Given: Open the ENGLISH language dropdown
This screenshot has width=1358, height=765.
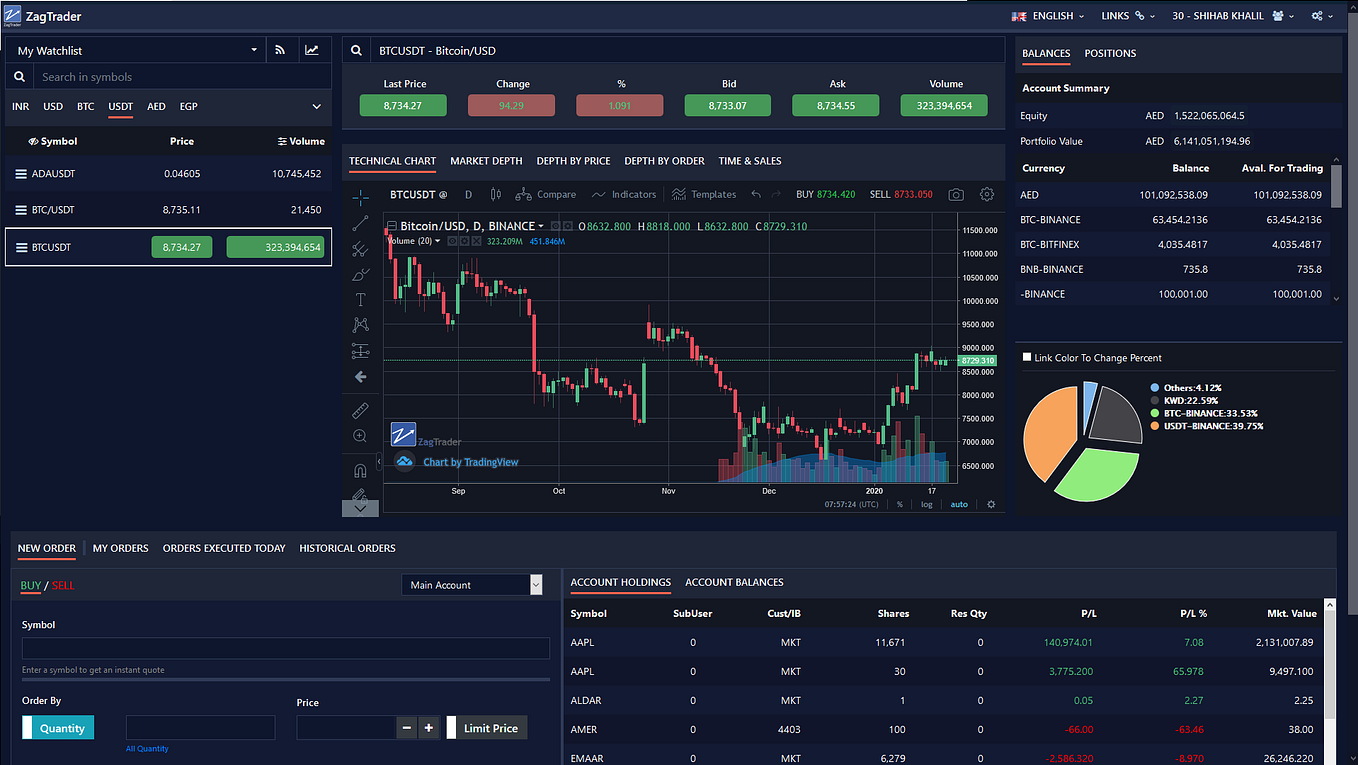Looking at the screenshot, I should click(1047, 15).
